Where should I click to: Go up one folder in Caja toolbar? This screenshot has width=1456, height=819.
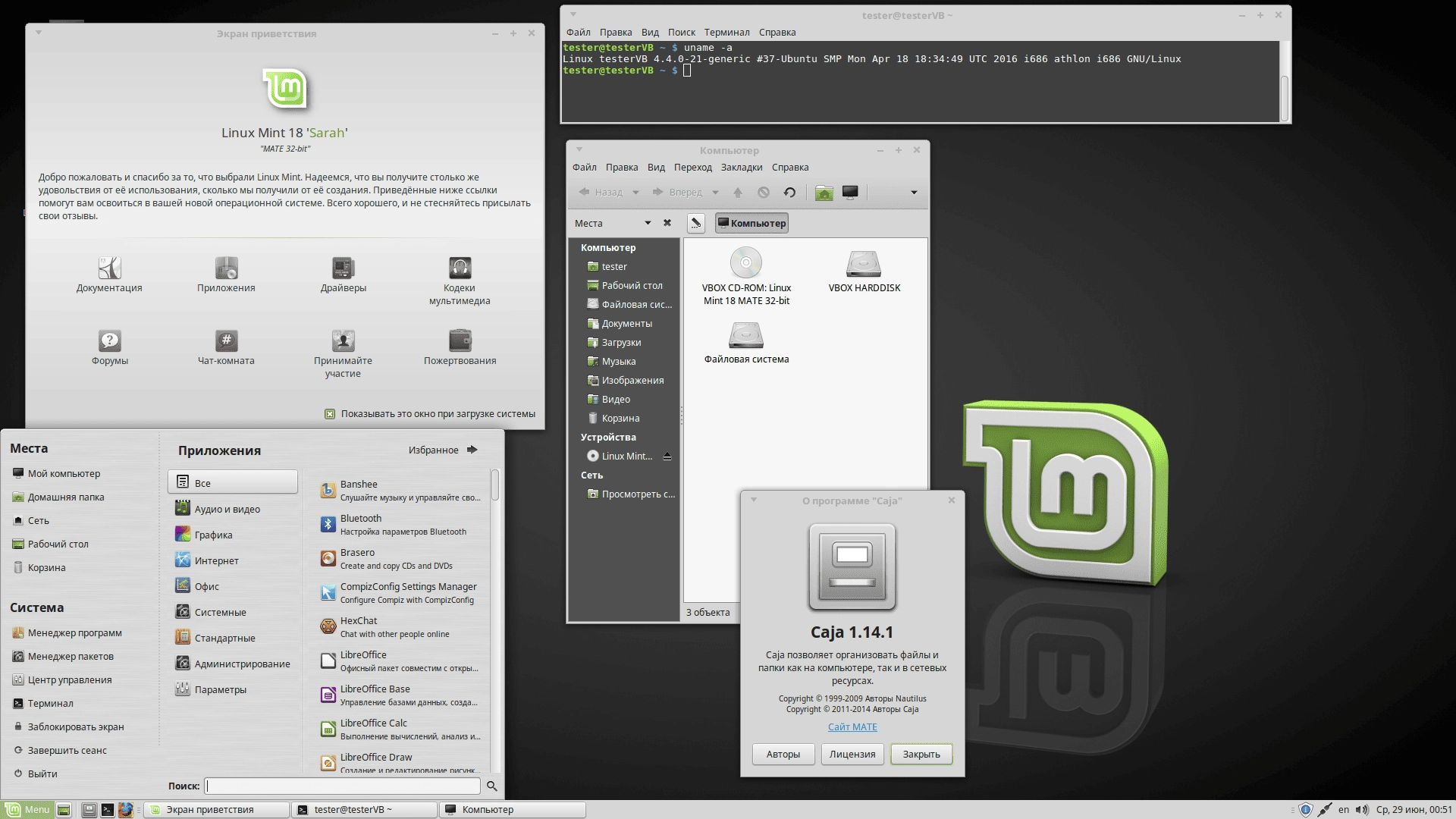click(738, 193)
